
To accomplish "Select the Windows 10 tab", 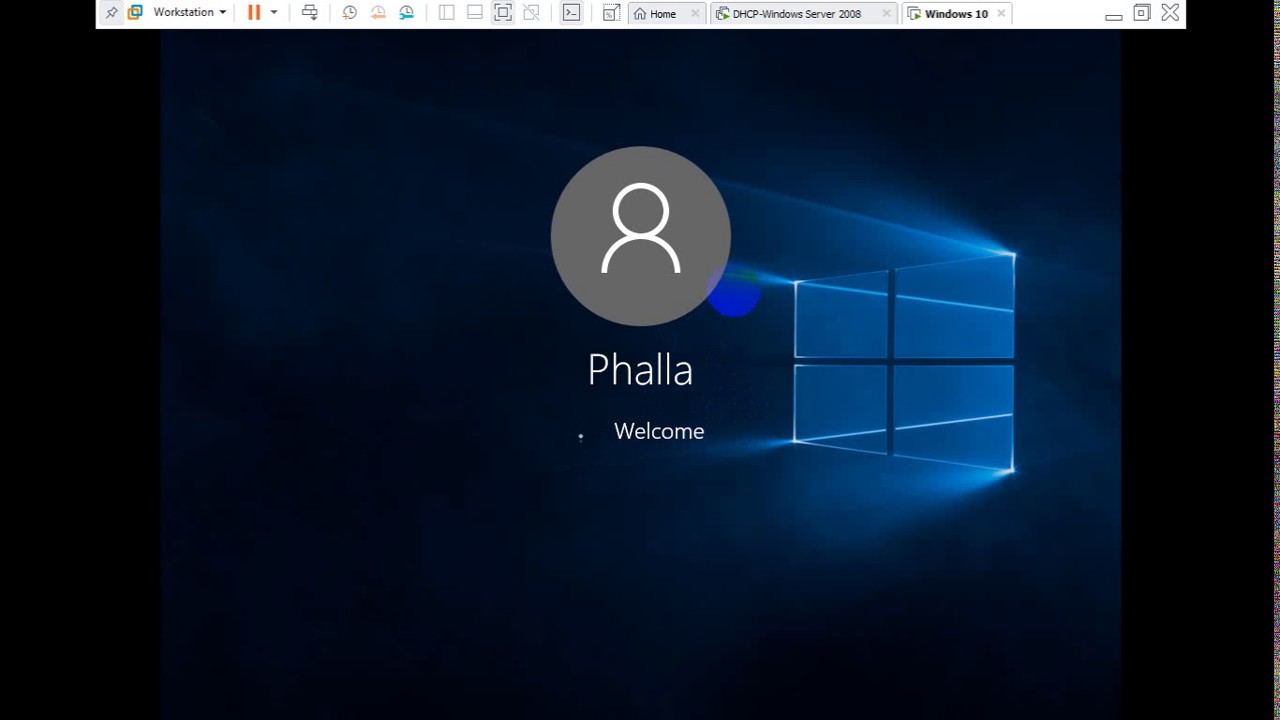I will (955, 14).
